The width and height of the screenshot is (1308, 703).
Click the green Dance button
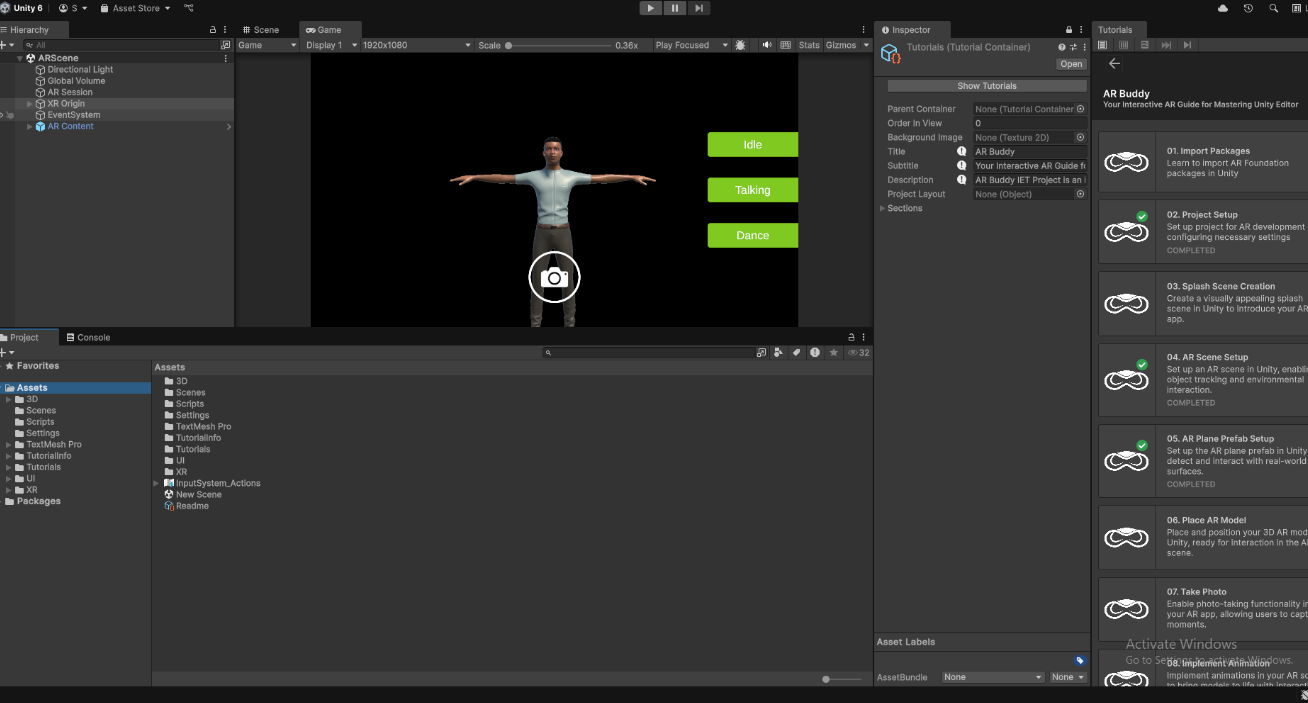[753, 236]
